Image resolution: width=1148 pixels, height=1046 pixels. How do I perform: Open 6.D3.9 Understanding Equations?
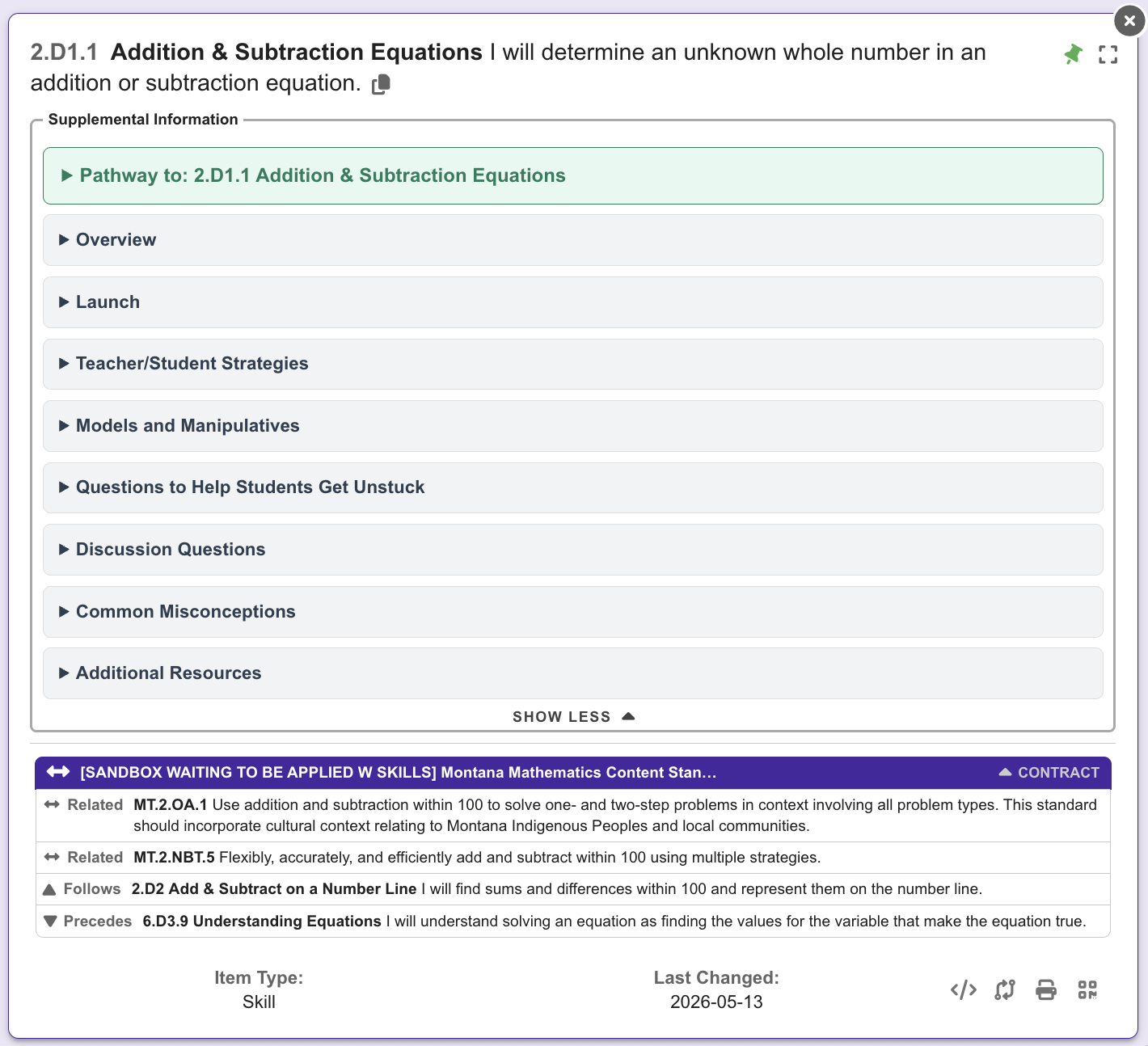point(614,922)
